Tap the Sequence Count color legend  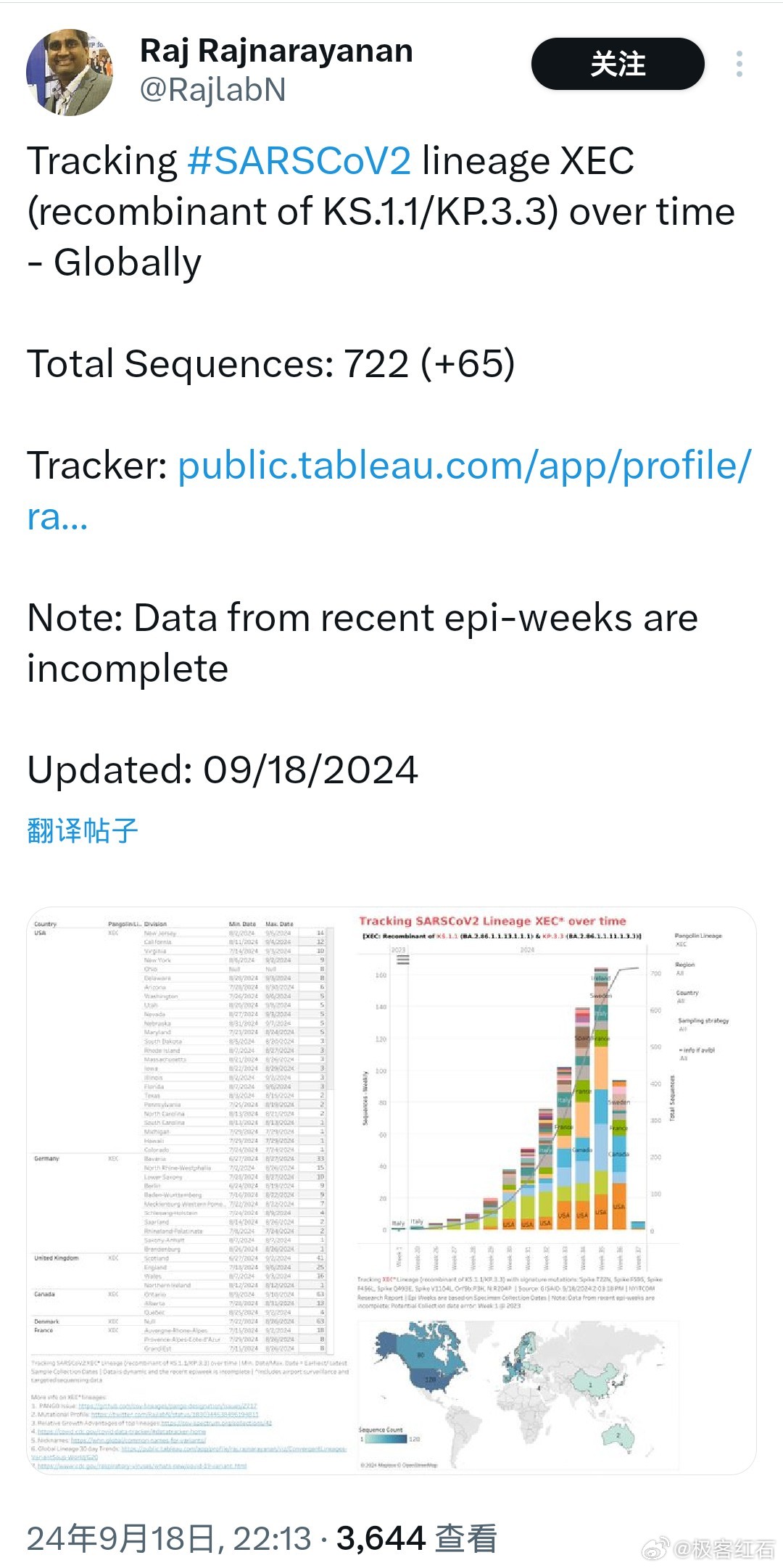(389, 1435)
